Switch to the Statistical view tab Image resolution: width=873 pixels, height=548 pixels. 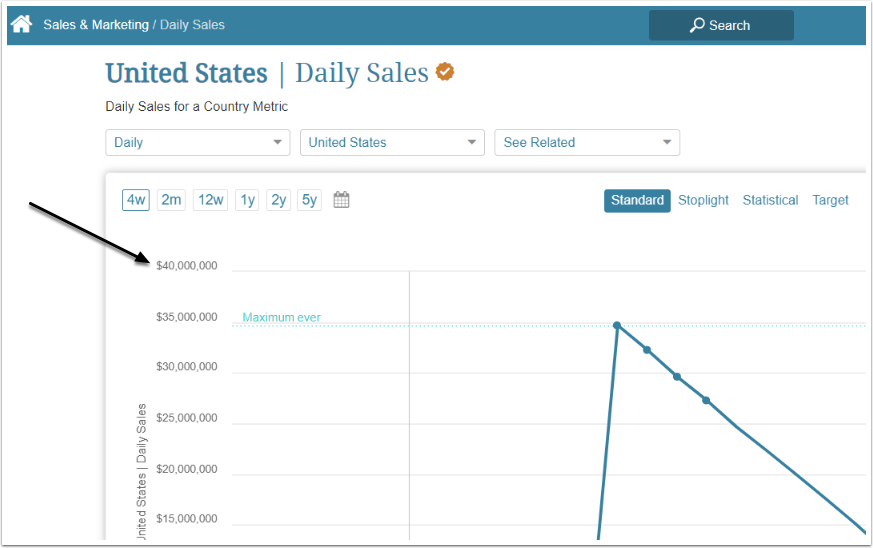(770, 200)
